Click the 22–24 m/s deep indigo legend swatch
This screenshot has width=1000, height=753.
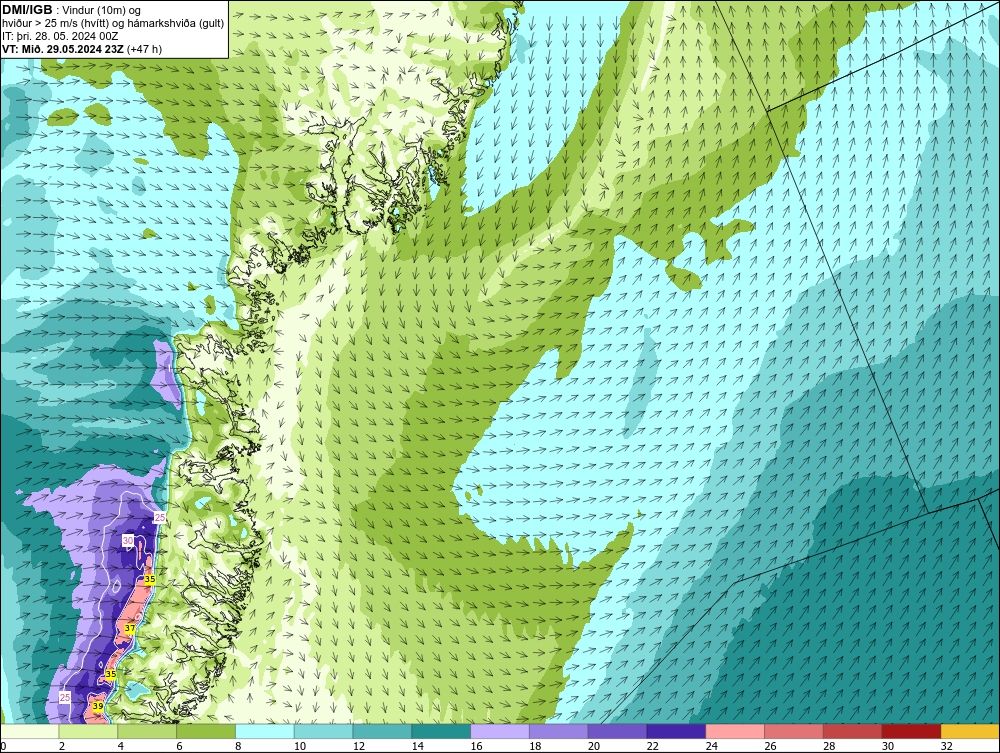[x=676, y=731]
